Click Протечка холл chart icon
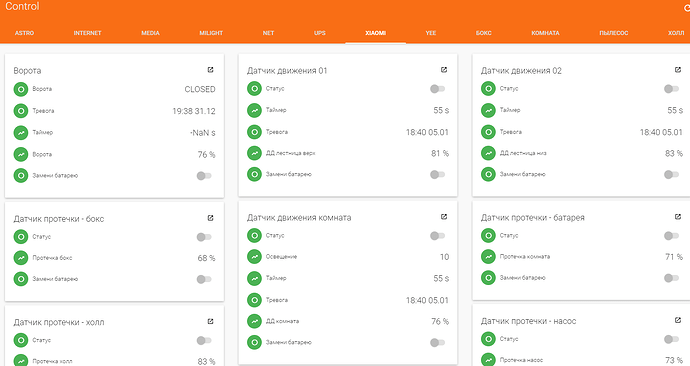This screenshot has height=366, width=690. [x=21, y=360]
